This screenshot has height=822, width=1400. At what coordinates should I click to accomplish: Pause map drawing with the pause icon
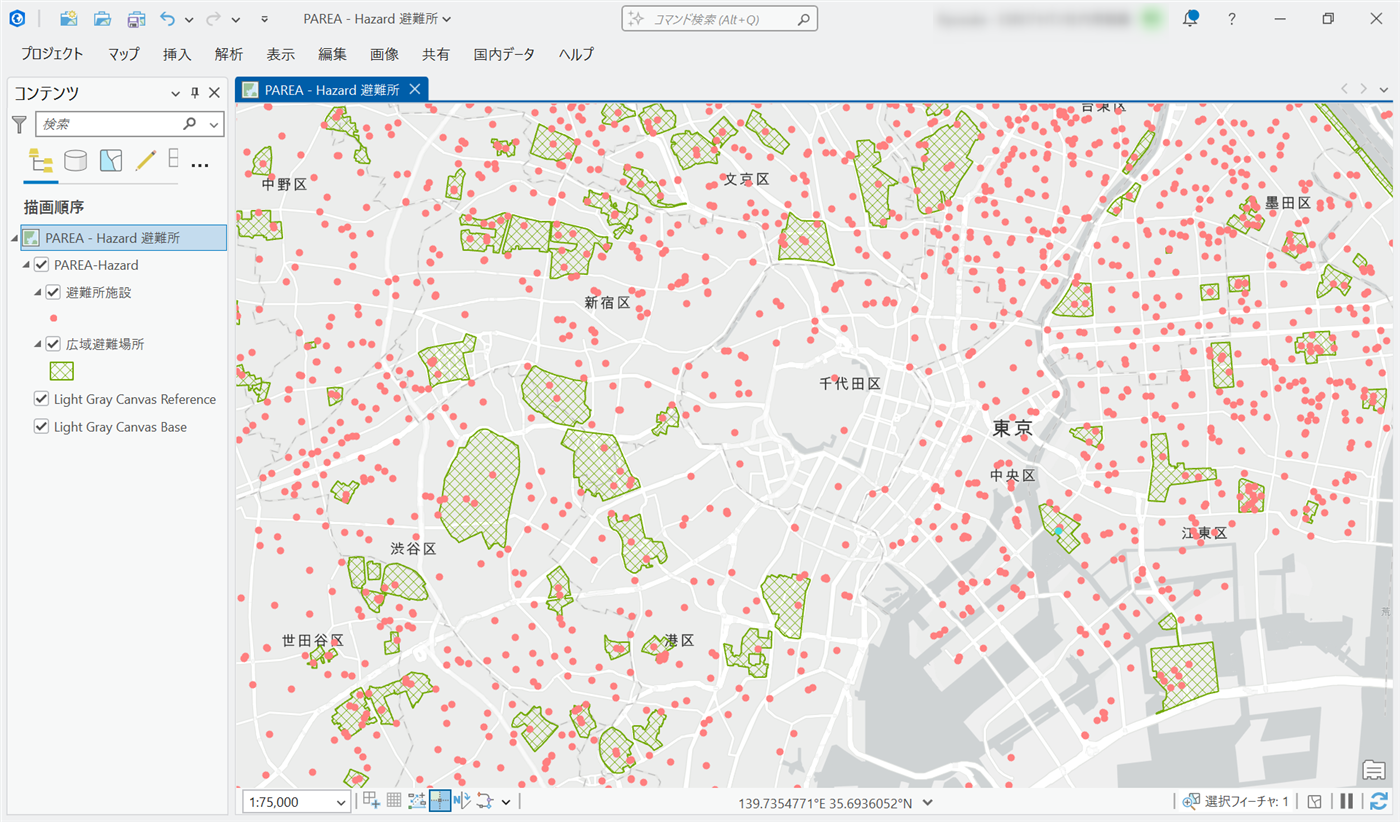[1347, 801]
